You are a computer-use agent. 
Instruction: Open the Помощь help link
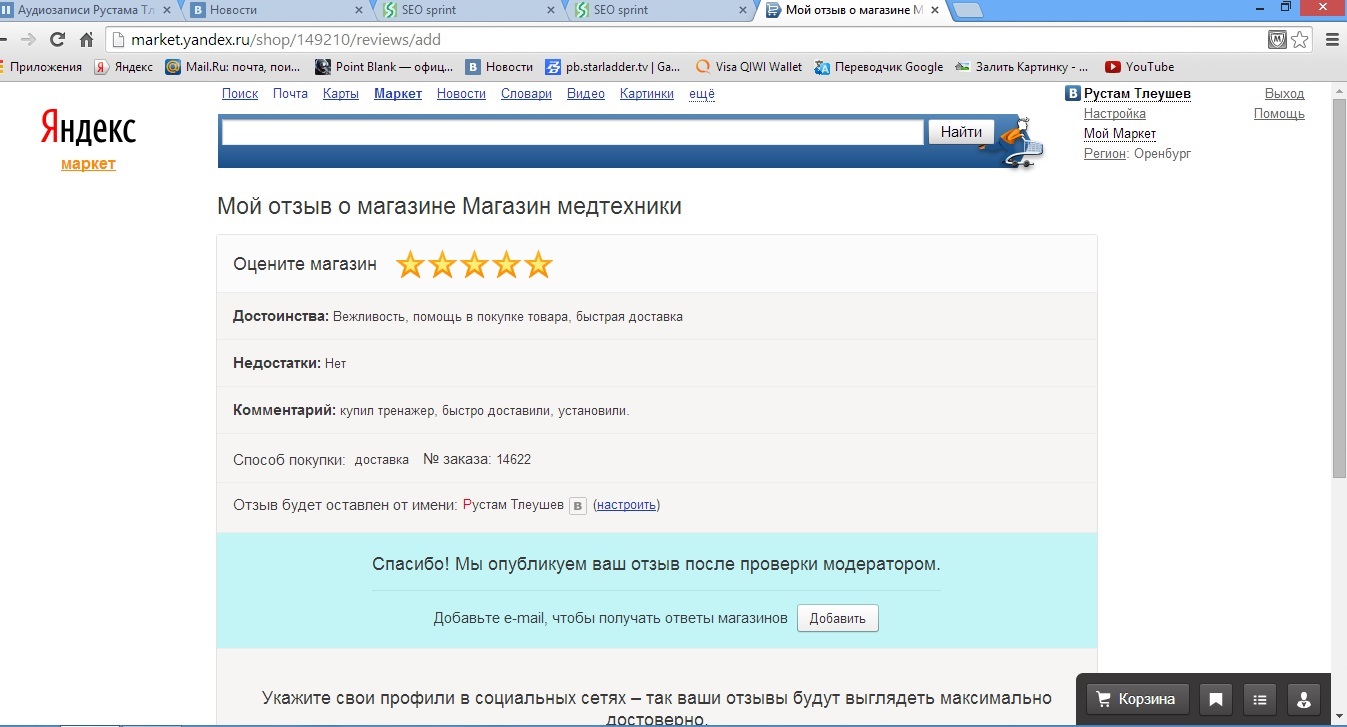[1279, 113]
